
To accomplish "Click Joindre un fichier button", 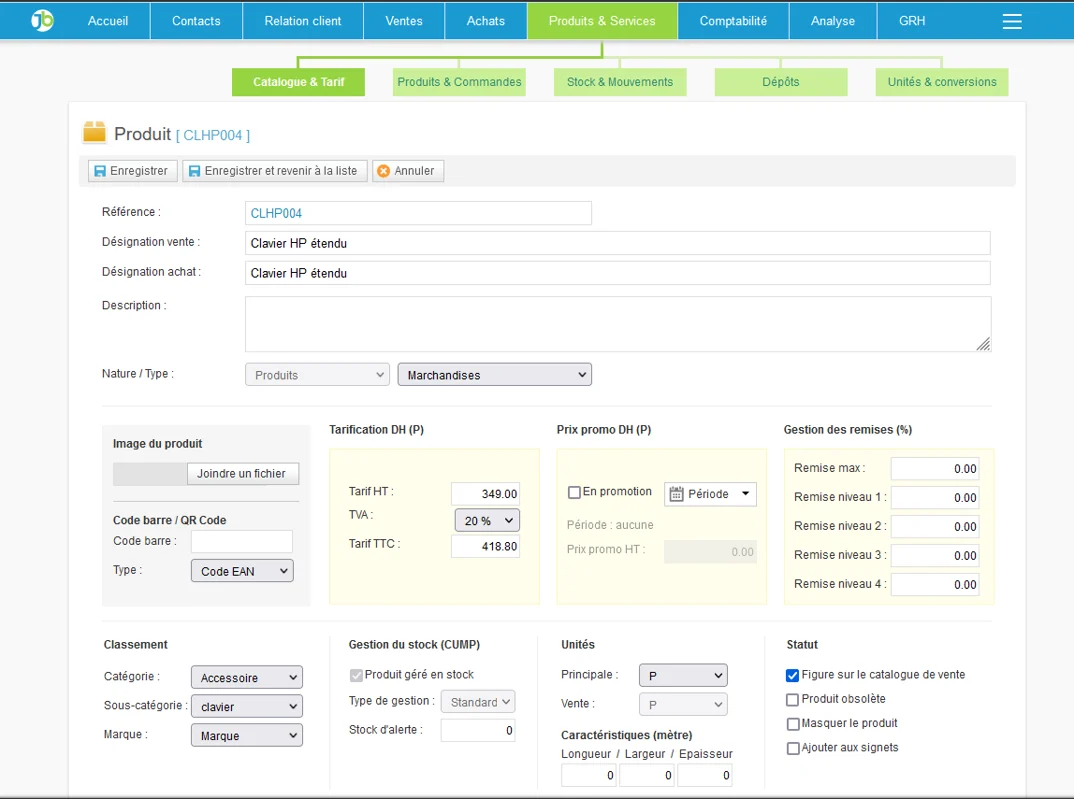I will coord(242,474).
